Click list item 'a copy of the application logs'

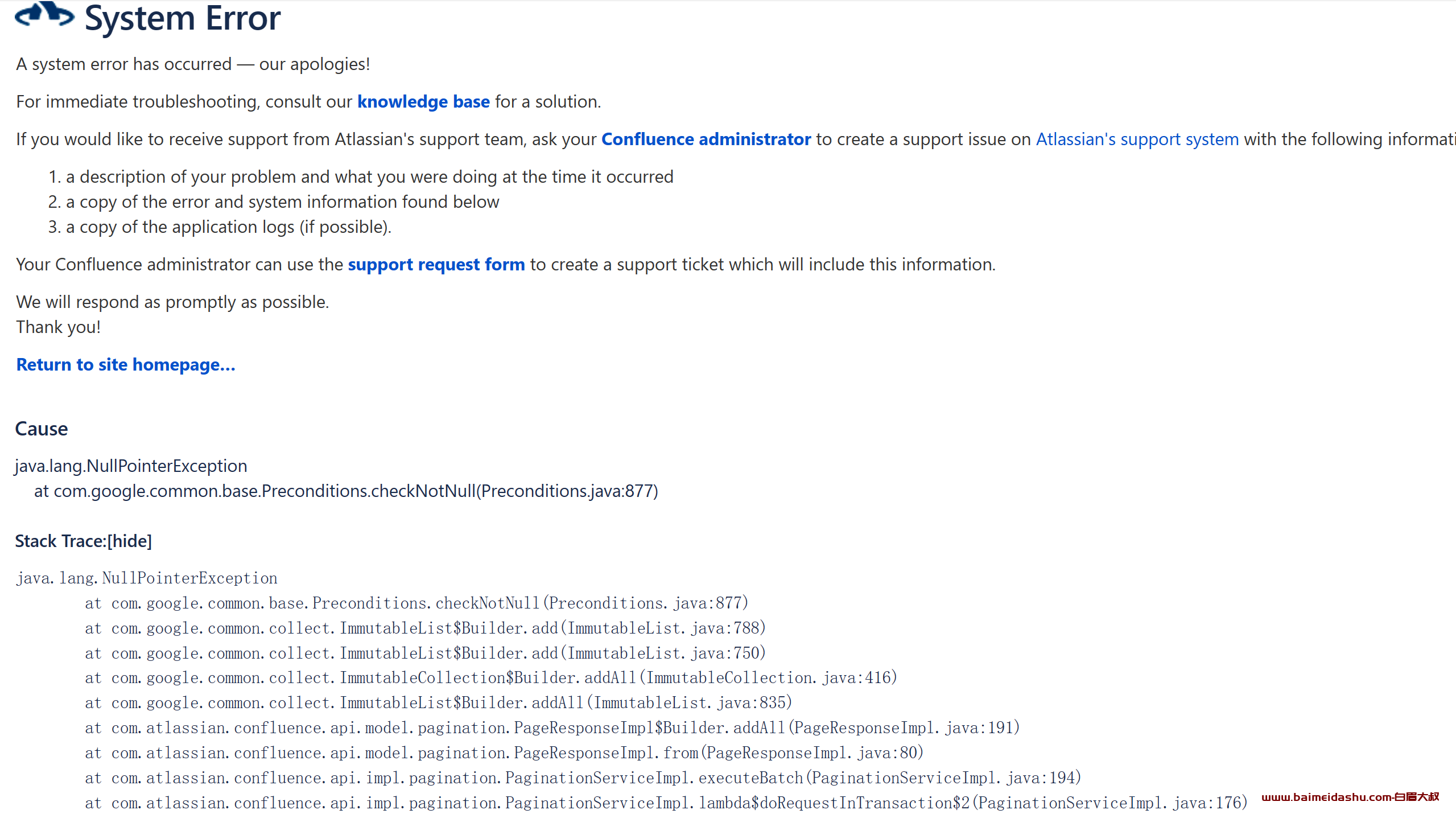point(229,227)
